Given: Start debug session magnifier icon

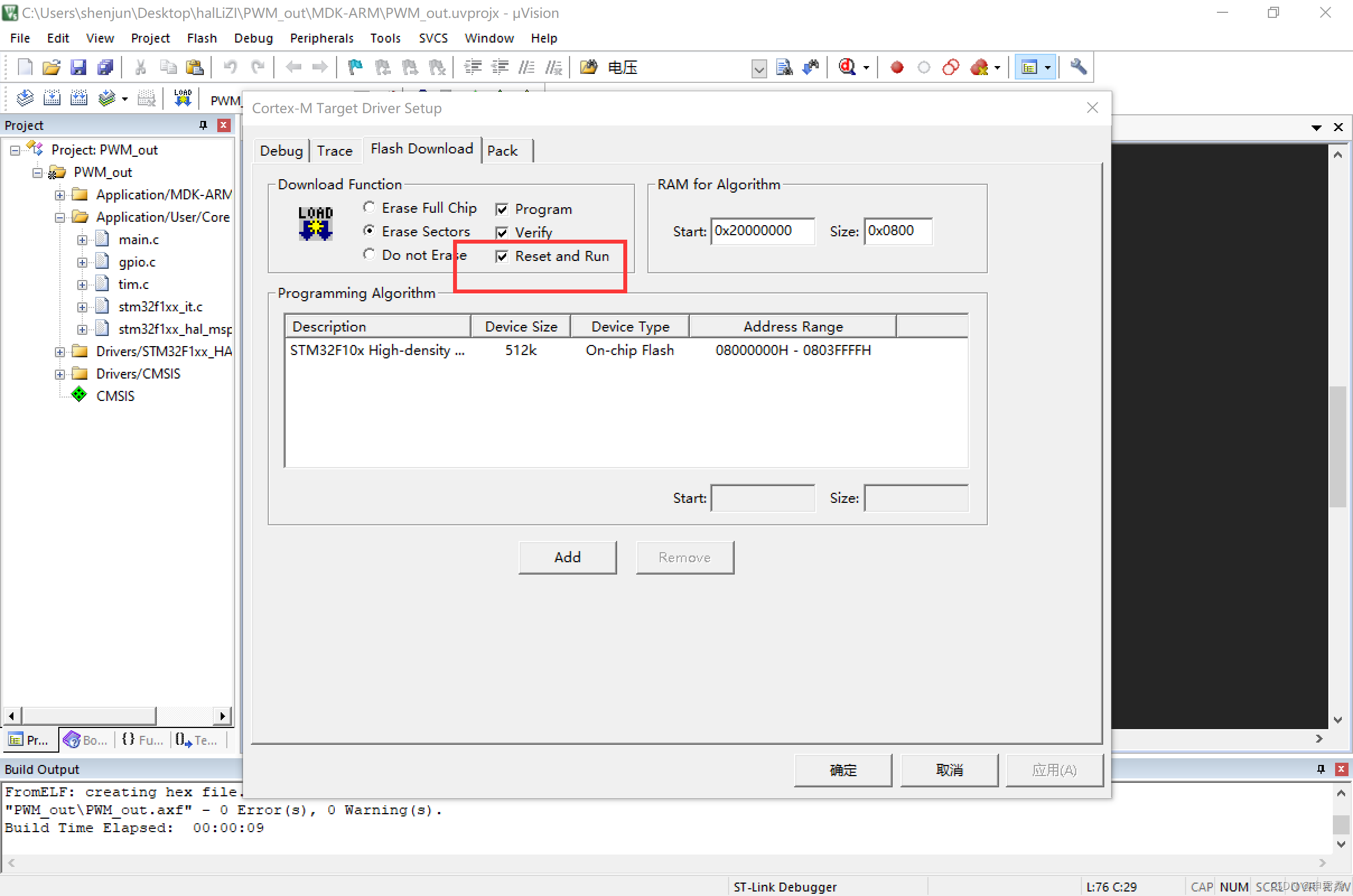Looking at the screenshot, I should 847,67.
